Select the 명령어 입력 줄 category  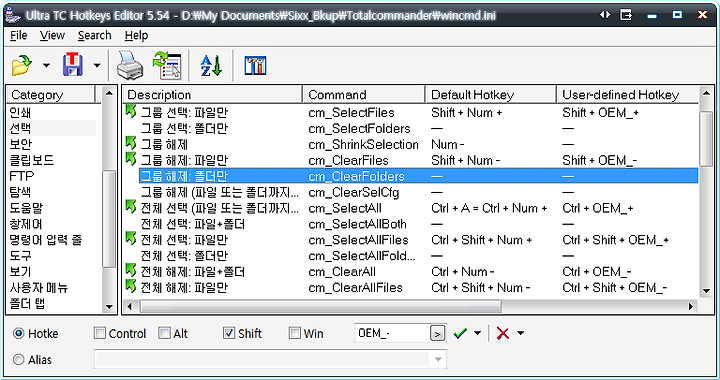coord(45,240)
